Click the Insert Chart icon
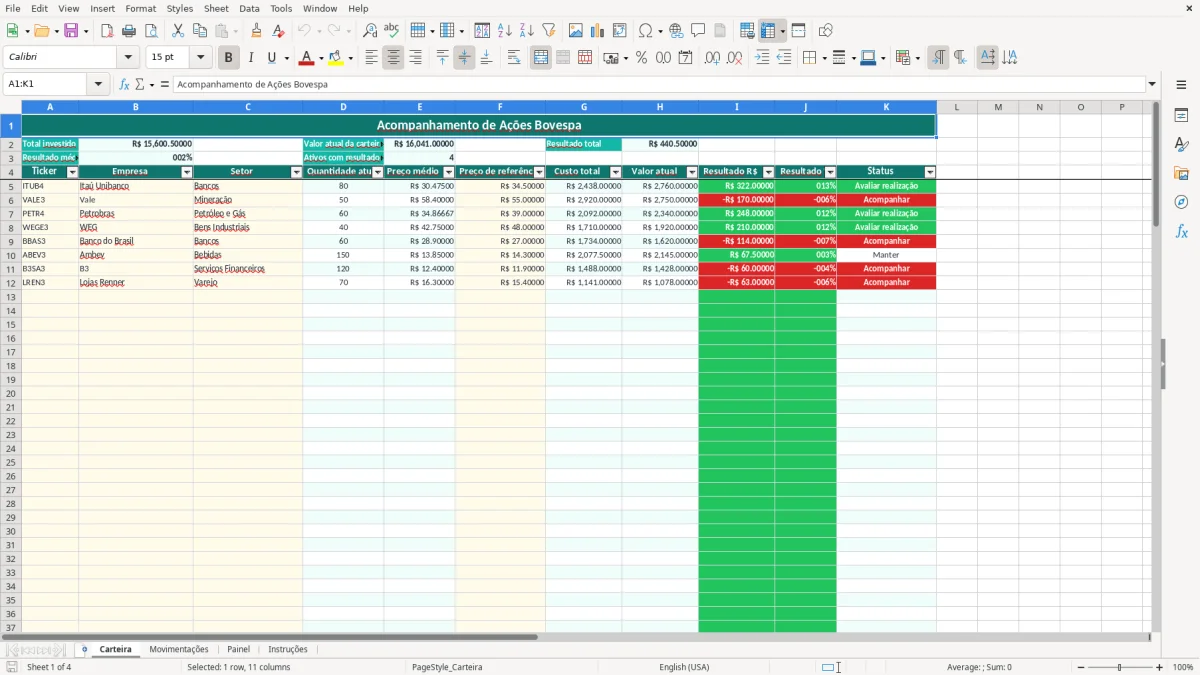1200x675 pixels. [597, 31]
